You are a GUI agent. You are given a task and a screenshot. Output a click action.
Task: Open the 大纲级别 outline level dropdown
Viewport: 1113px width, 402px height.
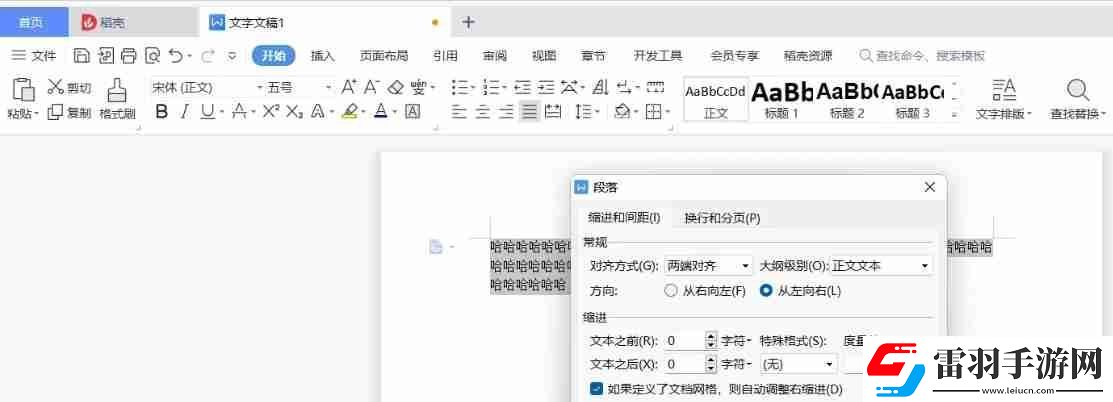coord(881,266)
